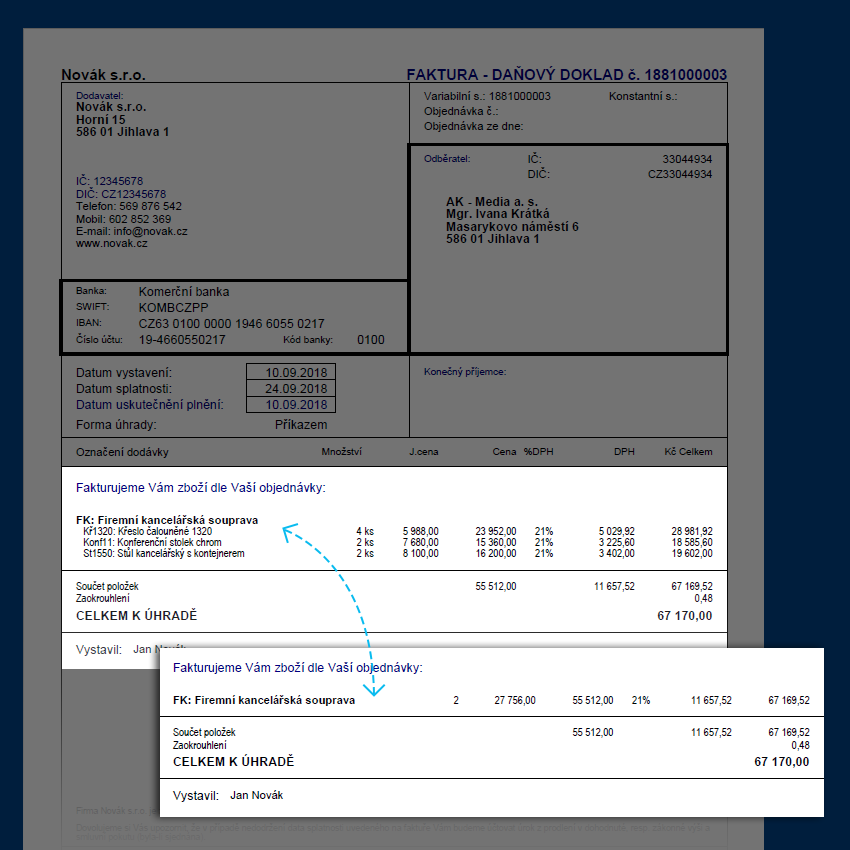
Task: Click DPH amount 3 225,60
Action: pyautogui.click(x=616, y=542)
